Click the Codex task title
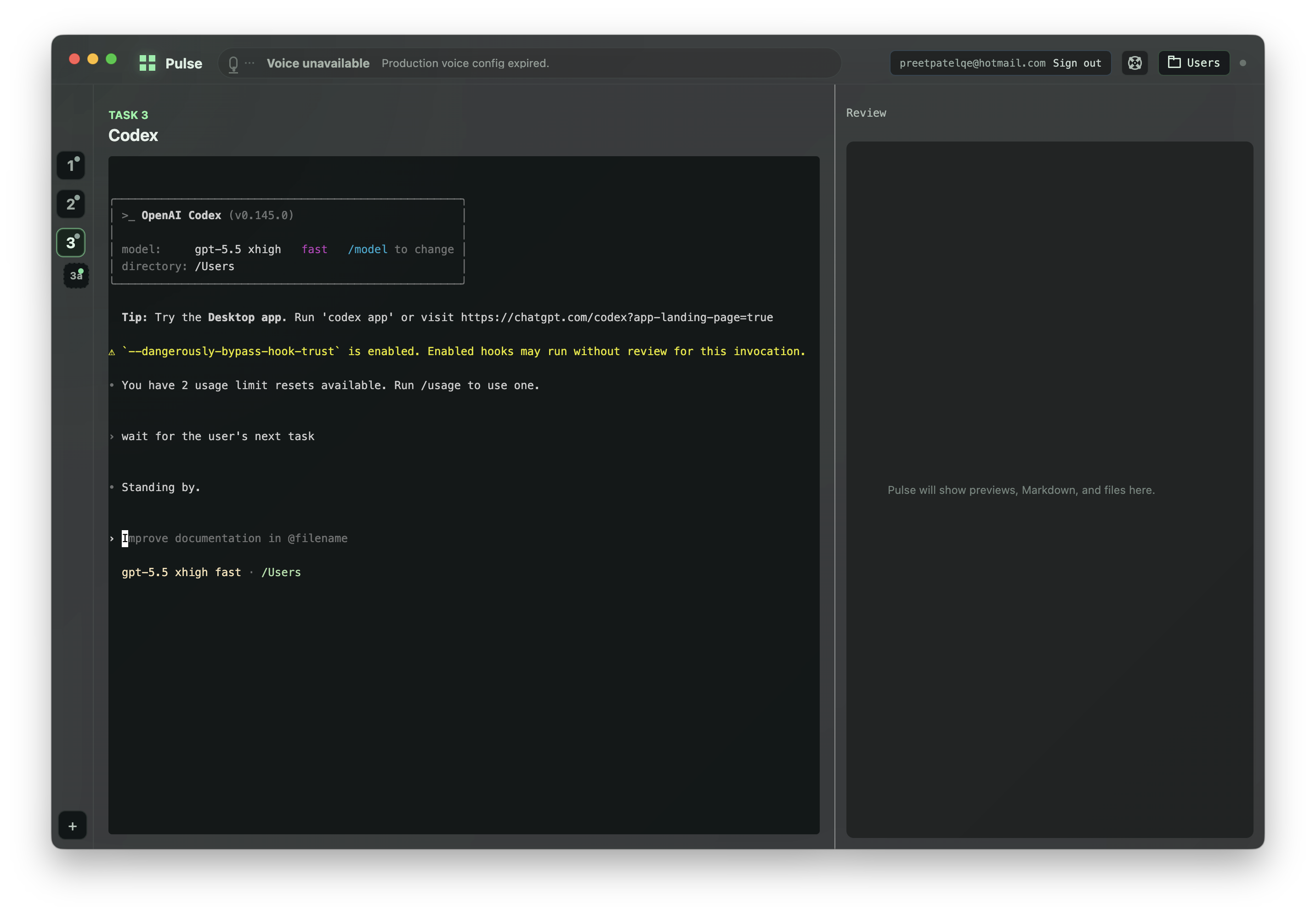Image resolution: width=1316 pixels, height=917 pixels. click(133, 135)
